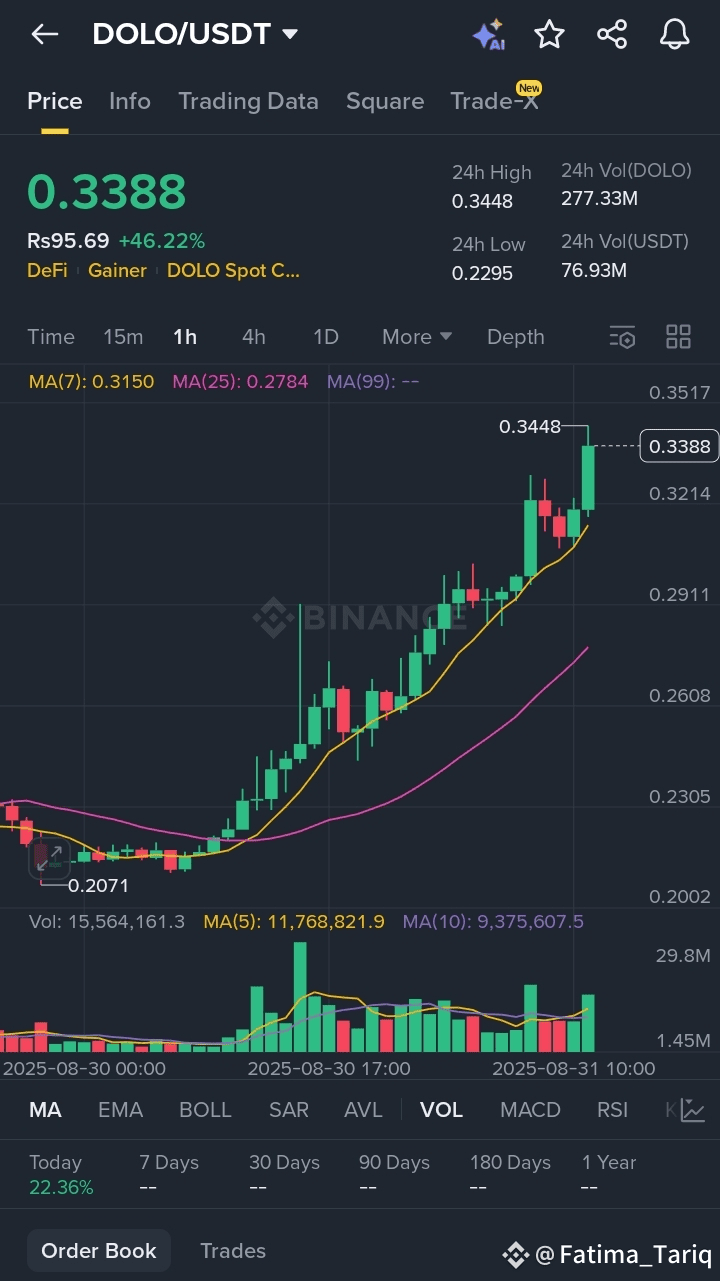Switch to the Trades tab

(x=233, y=1251)
